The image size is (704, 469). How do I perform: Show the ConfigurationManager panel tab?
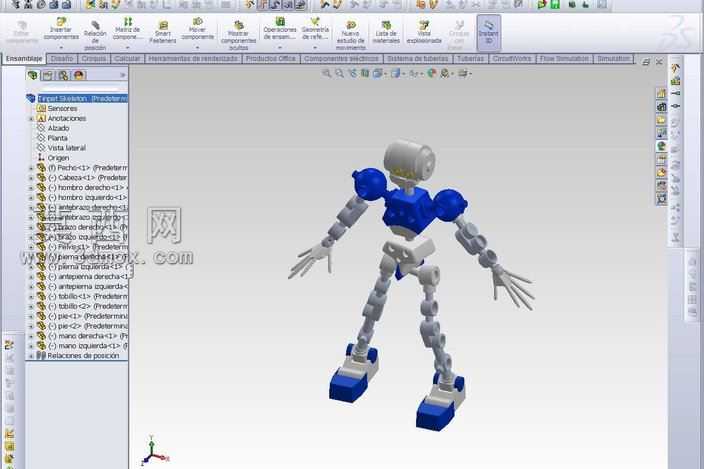pos(63,75)
